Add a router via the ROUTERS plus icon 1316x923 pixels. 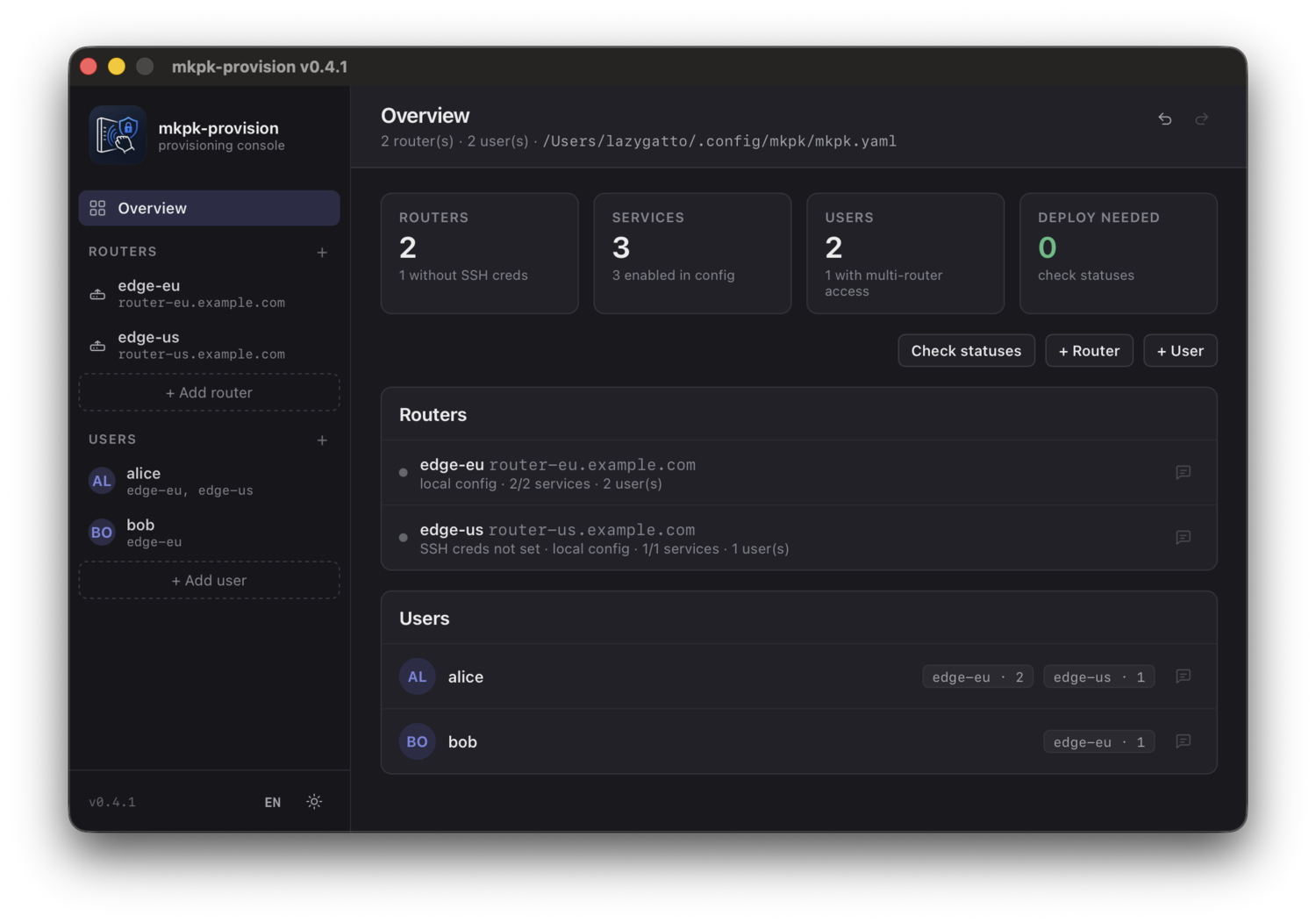322,253
